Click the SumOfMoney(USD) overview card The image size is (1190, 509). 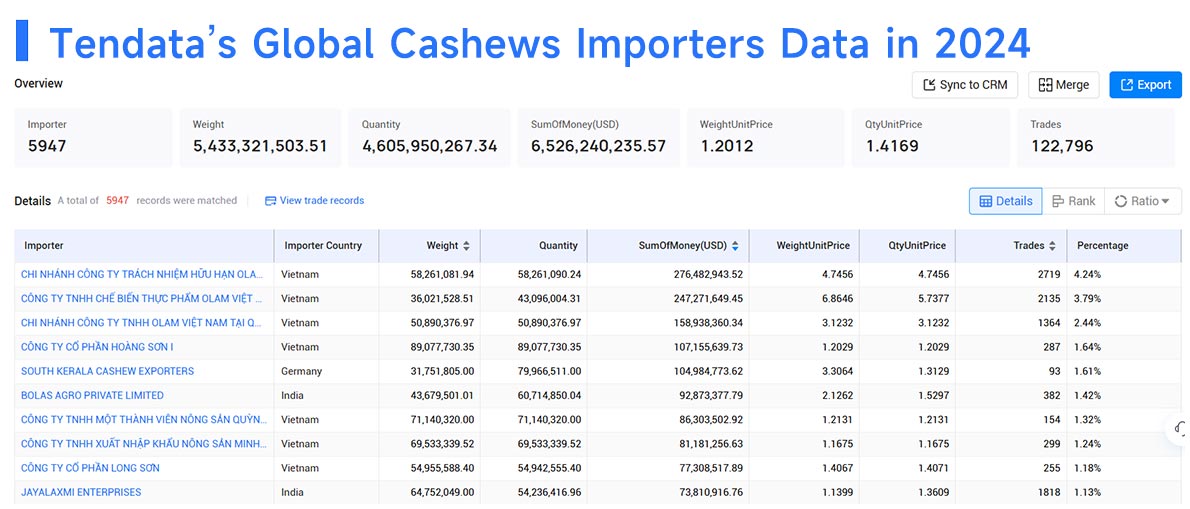(x=600, y=138)
